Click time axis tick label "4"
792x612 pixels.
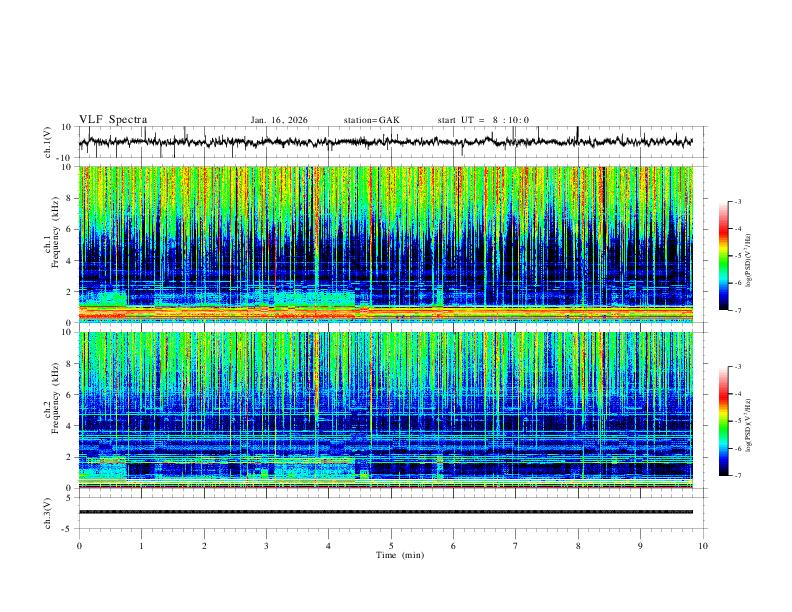pyautogui.click(x=329, y=546)
